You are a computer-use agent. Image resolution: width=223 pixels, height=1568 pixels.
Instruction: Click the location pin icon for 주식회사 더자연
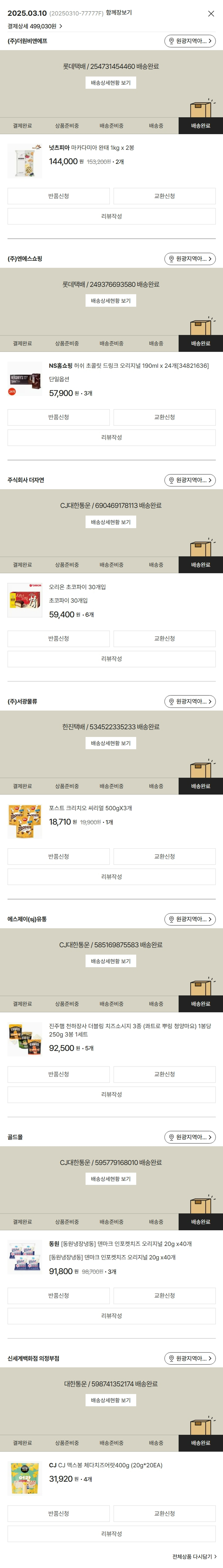coord(171,480)
